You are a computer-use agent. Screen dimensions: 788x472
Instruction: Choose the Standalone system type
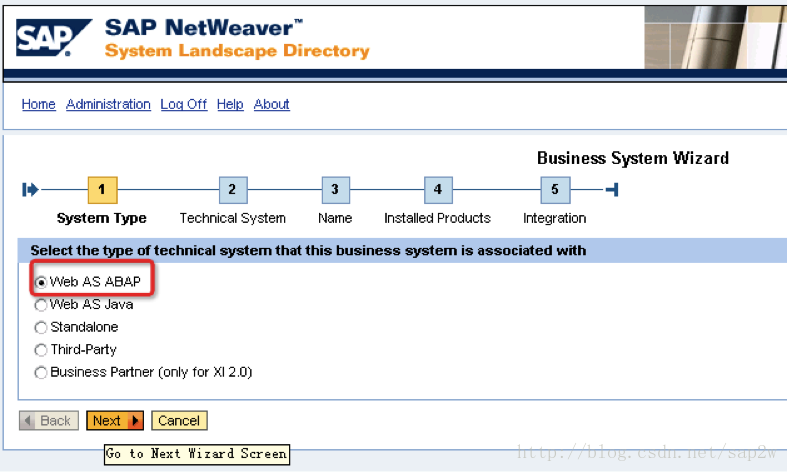41,328
